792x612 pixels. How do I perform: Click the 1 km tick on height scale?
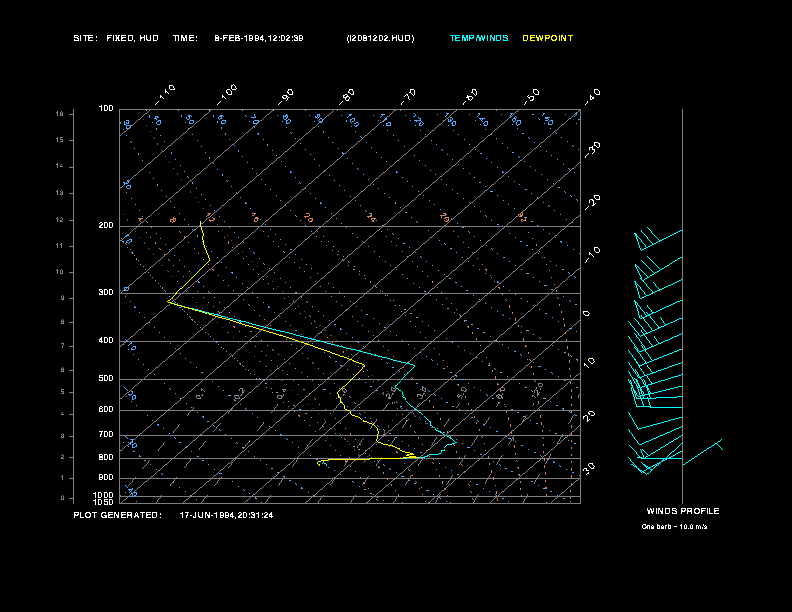[x=63, y=478]
